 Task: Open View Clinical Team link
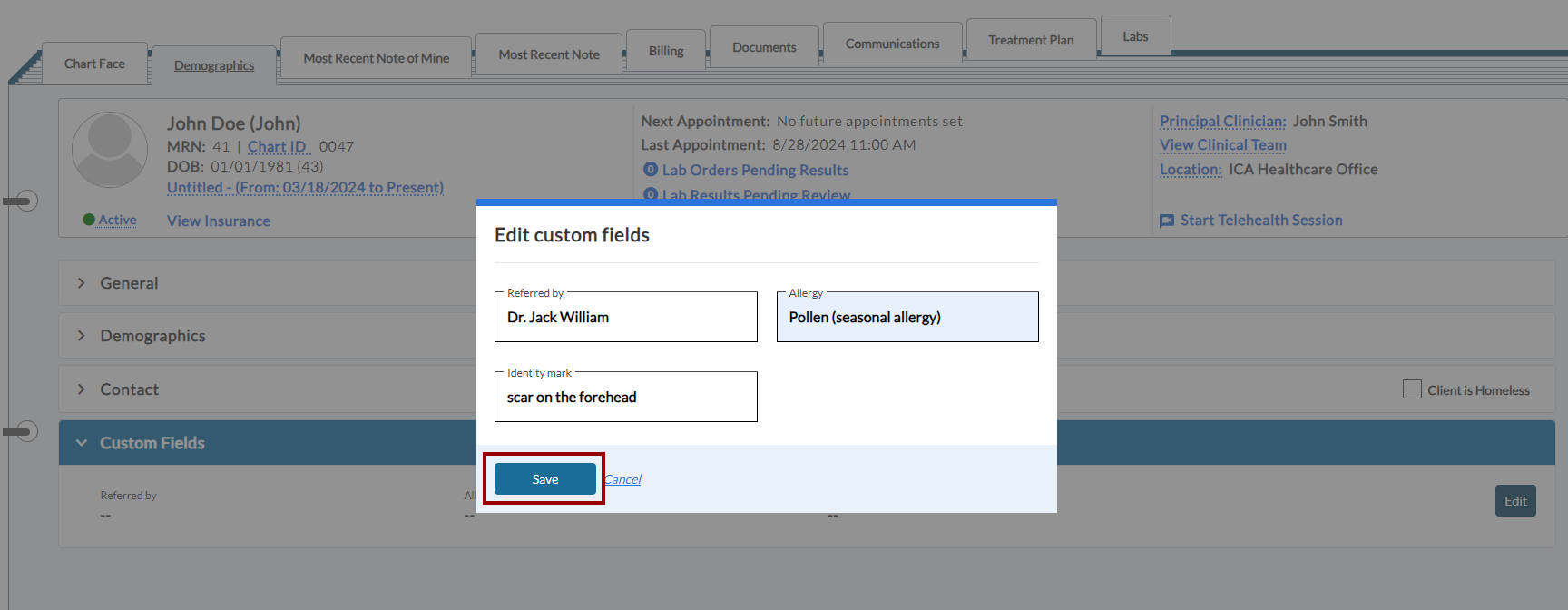pos(1222,144)
